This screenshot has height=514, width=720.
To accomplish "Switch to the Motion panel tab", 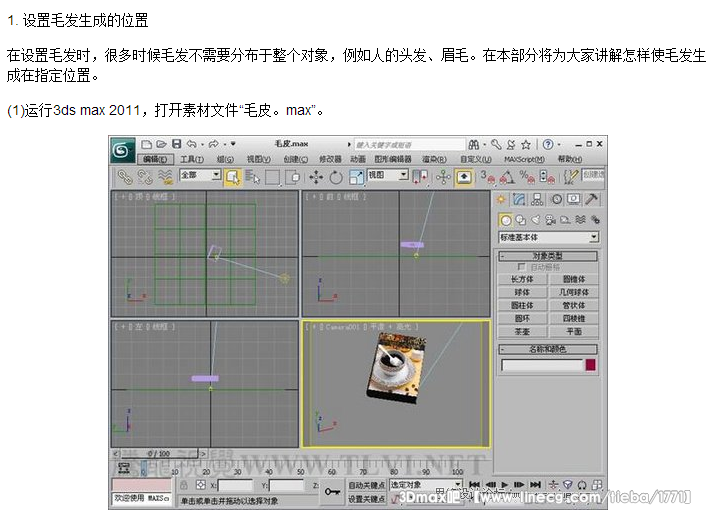I will pos(557,199).
